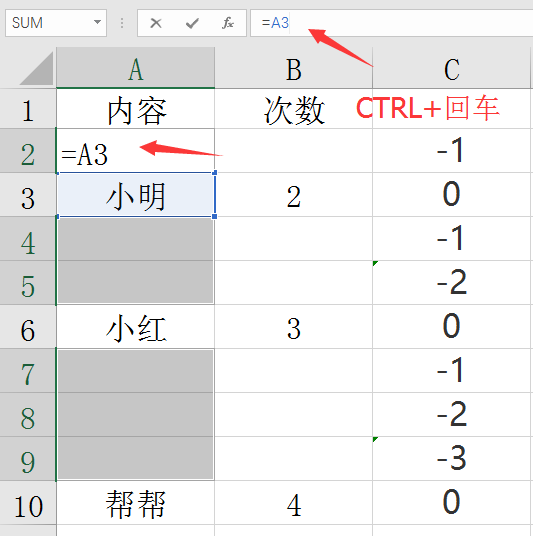Click cell C10 showing 0
The image size is (533, 536).
tap(452, 503)
